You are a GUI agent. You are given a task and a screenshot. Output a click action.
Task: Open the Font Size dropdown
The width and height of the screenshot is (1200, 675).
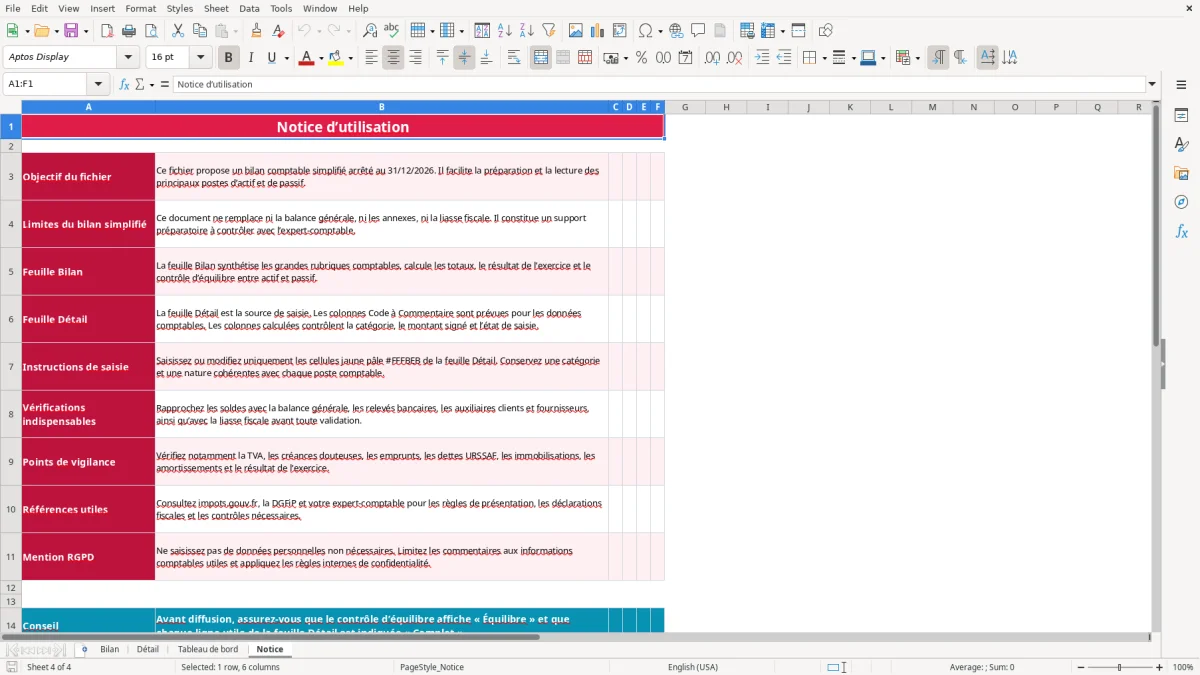pos(200,58)
